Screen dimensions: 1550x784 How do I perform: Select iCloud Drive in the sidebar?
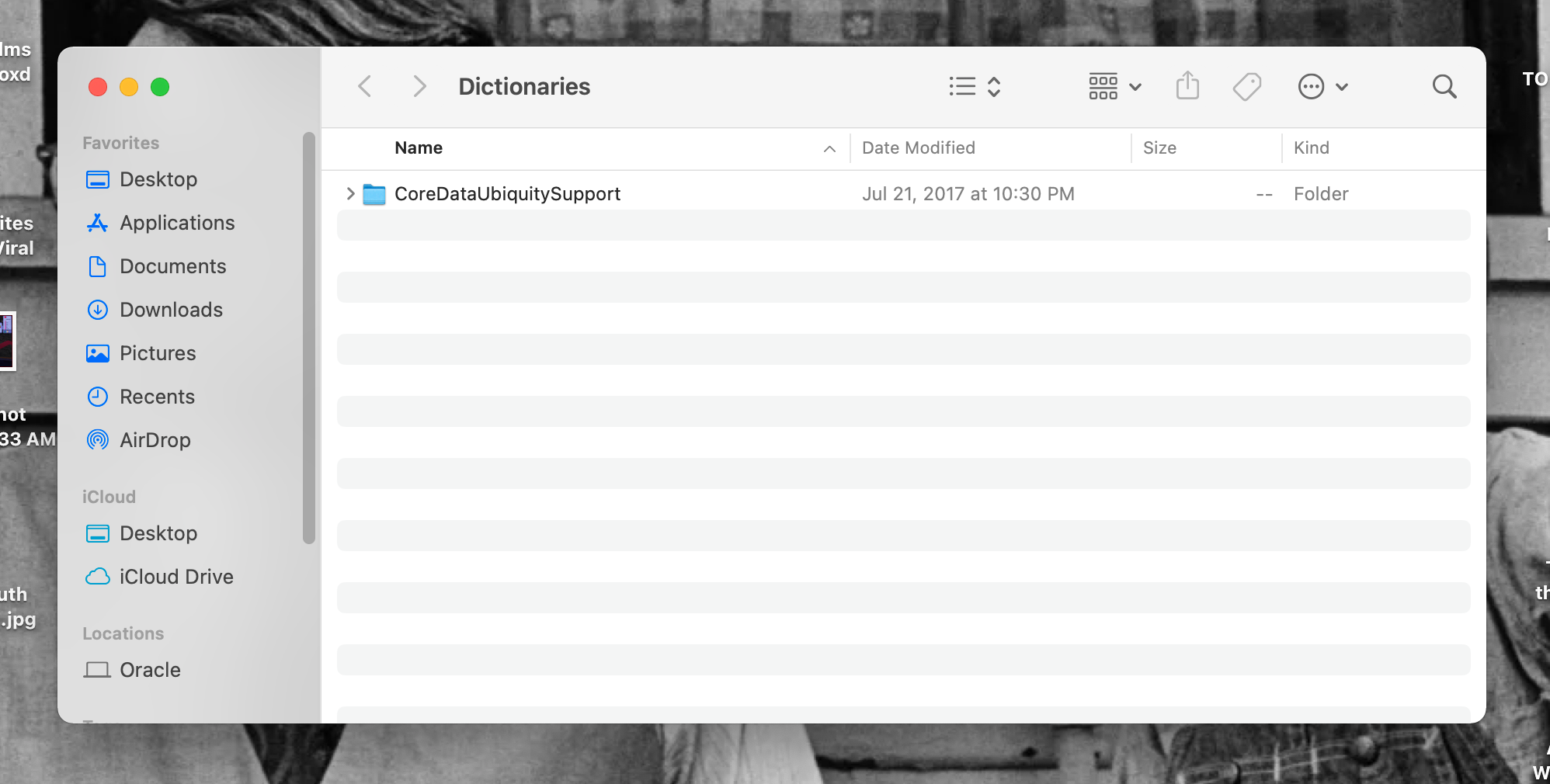coord(176,577)
